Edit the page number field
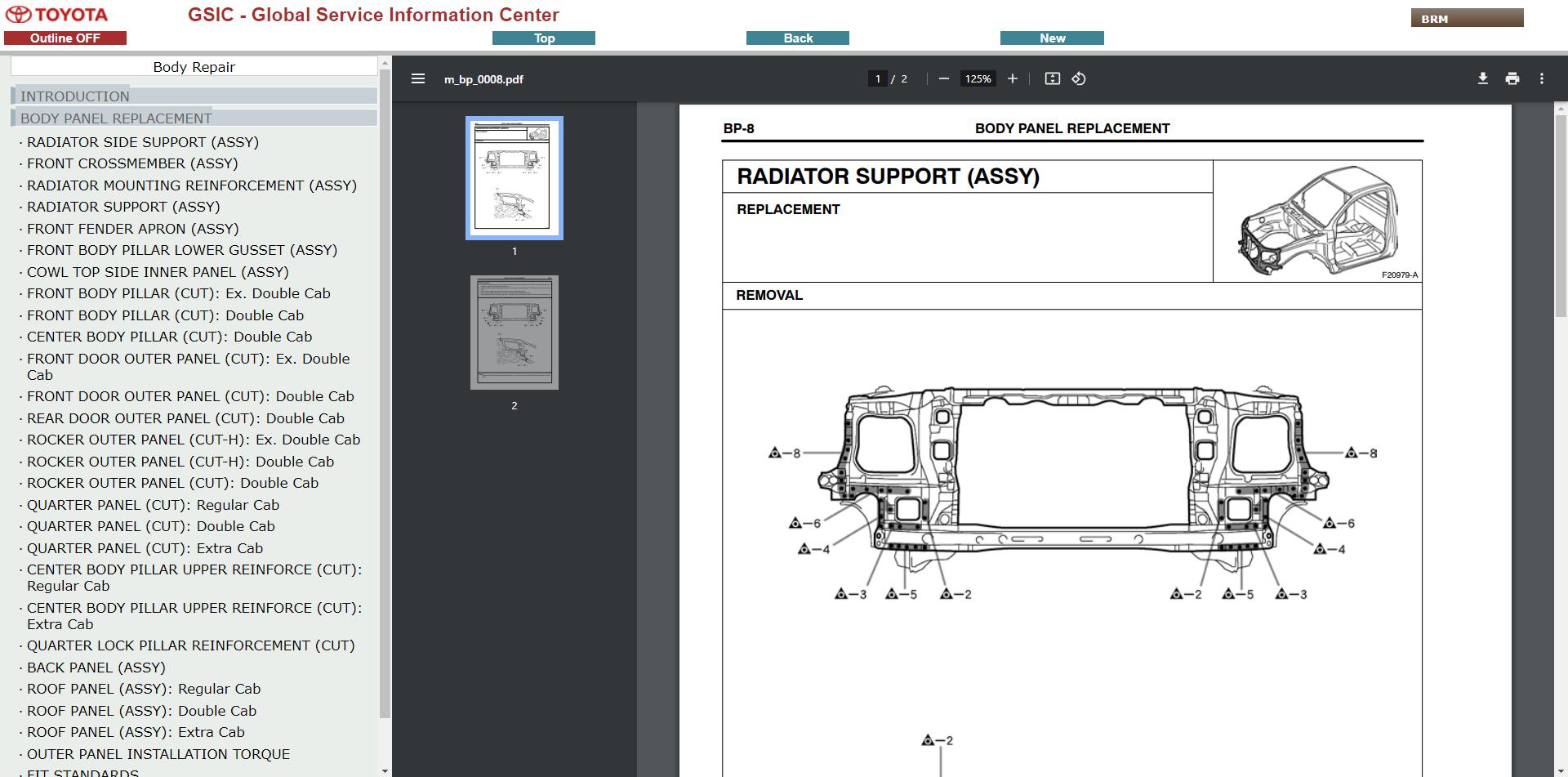The height and width of the screenshot is (777, 1568). tap(877, 79)
